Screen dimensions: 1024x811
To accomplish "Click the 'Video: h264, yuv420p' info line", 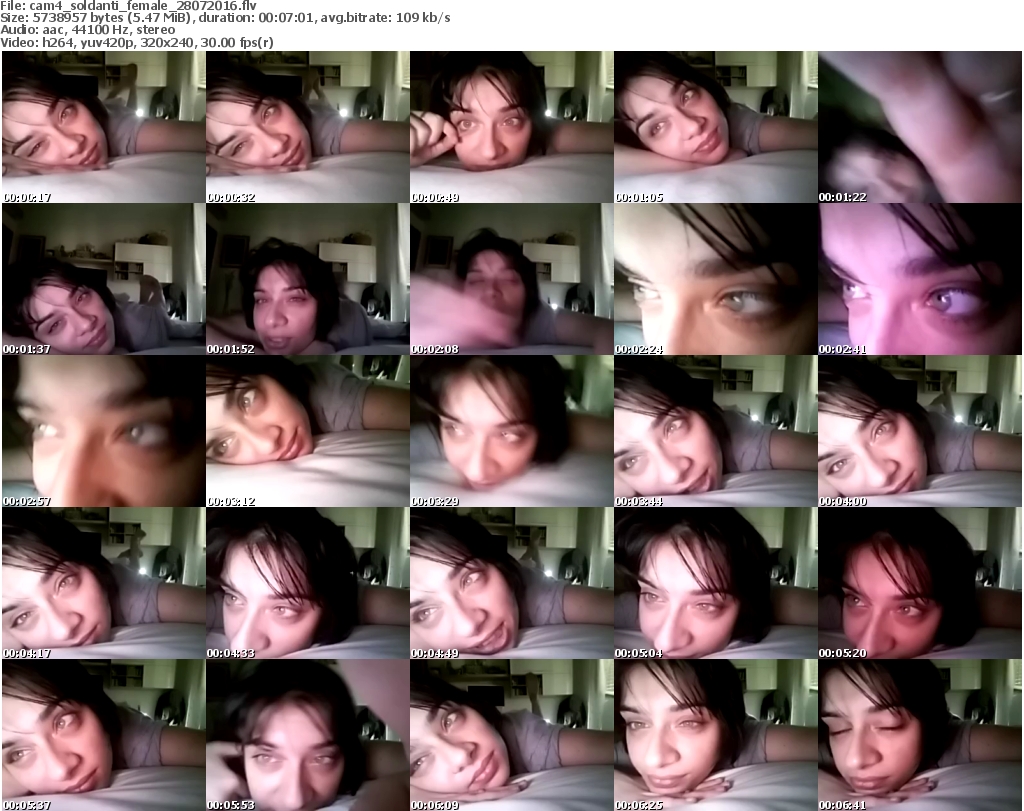I will coord(137,42).
